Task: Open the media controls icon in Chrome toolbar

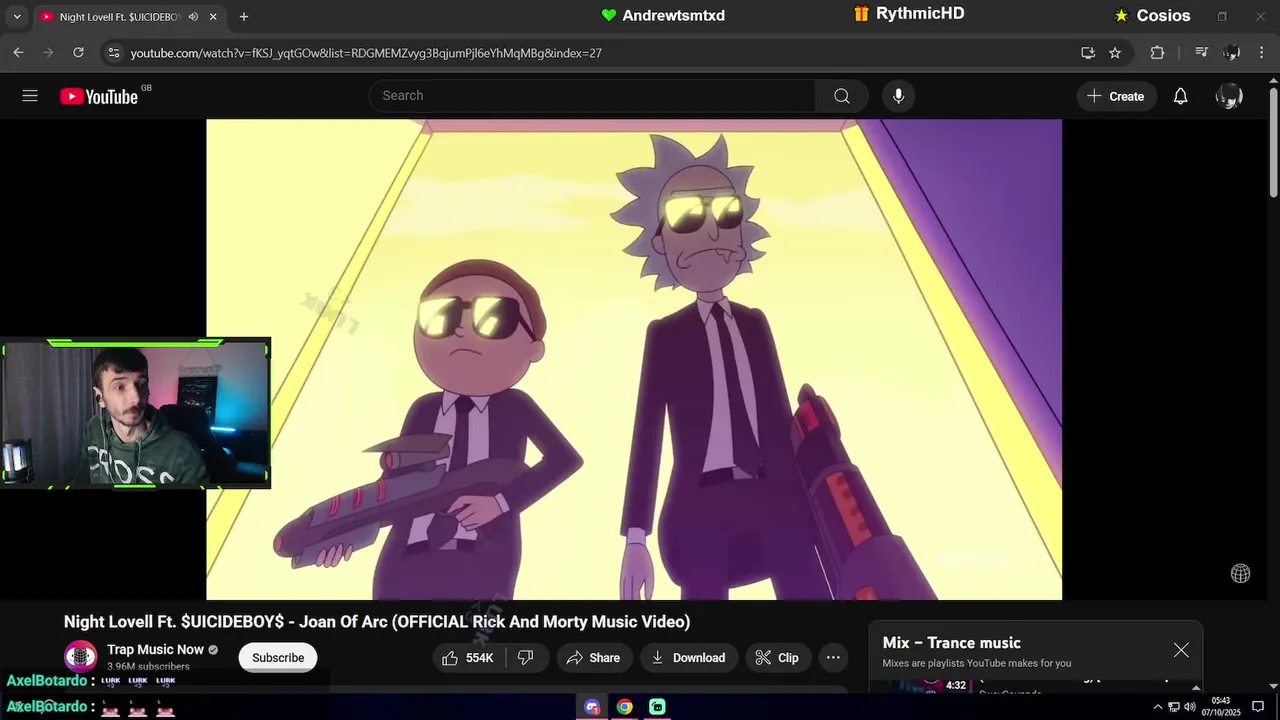Action: 1202,53
